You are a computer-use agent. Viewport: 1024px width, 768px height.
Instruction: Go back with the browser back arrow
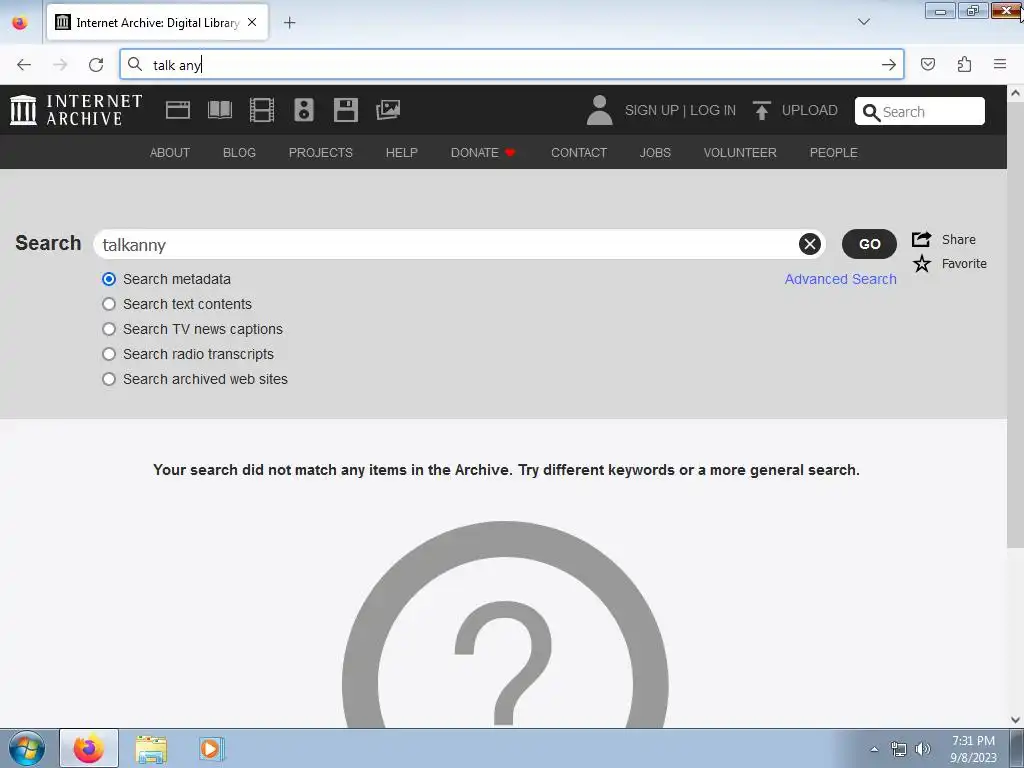click(x=24, y=64)
